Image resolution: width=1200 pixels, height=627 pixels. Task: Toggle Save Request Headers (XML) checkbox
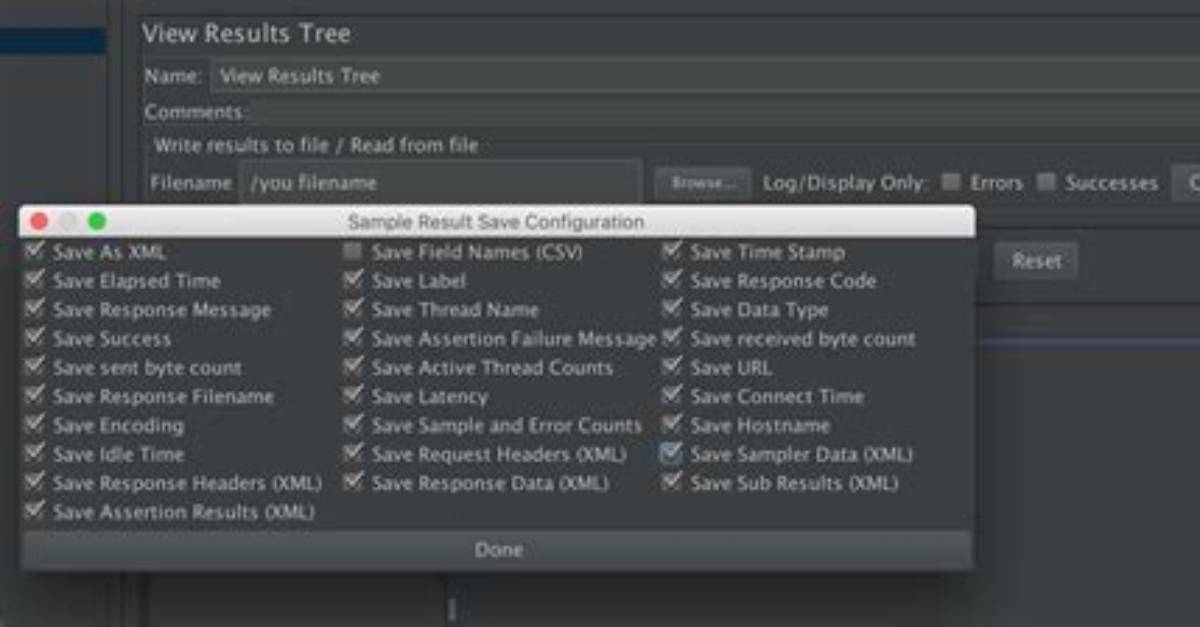353,454
